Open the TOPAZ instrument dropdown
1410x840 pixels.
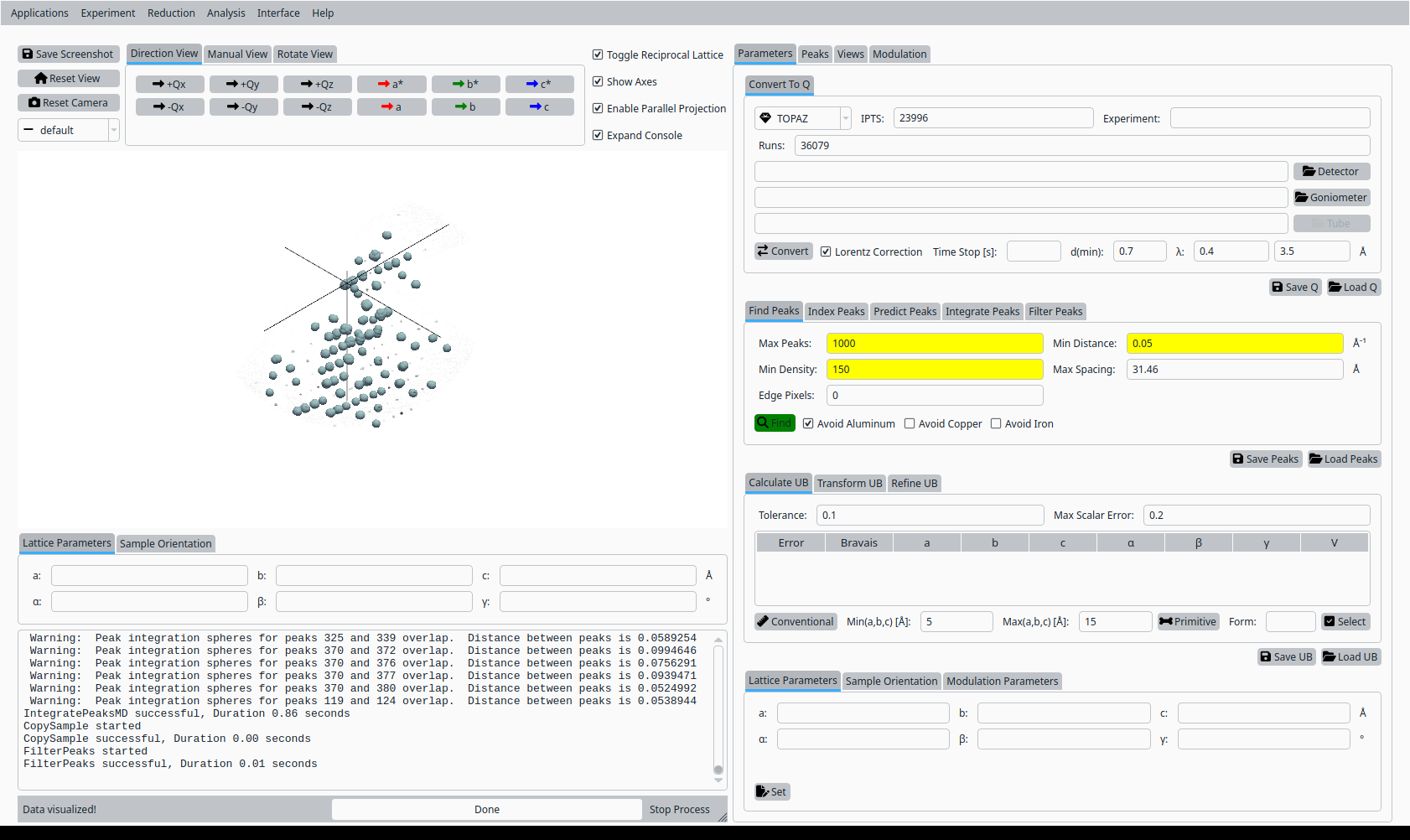pos(802,119)
